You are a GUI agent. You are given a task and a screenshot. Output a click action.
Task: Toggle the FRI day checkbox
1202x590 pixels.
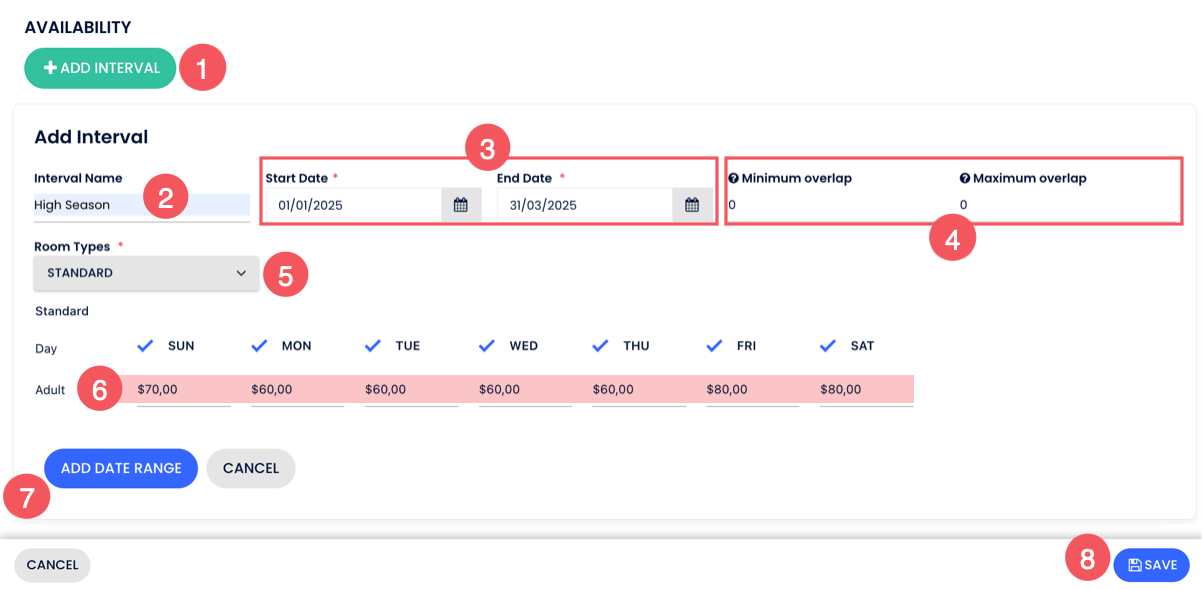[x=714, y=345]
